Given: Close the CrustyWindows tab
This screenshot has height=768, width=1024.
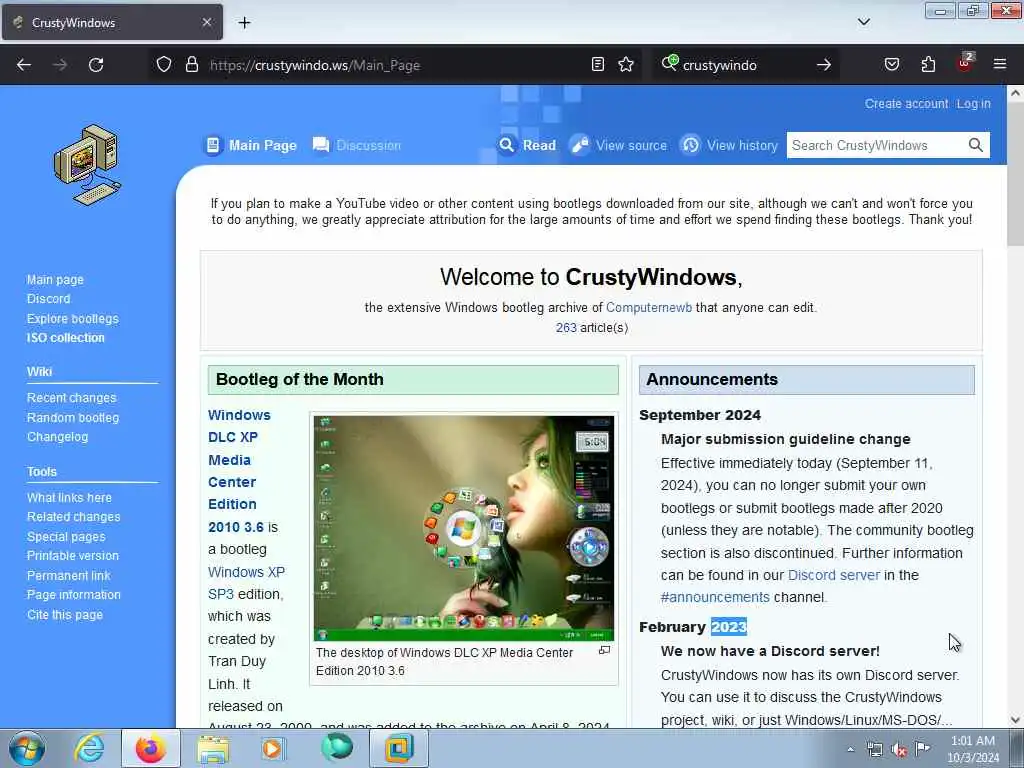Looking at the screenshot, I should 206,22.
